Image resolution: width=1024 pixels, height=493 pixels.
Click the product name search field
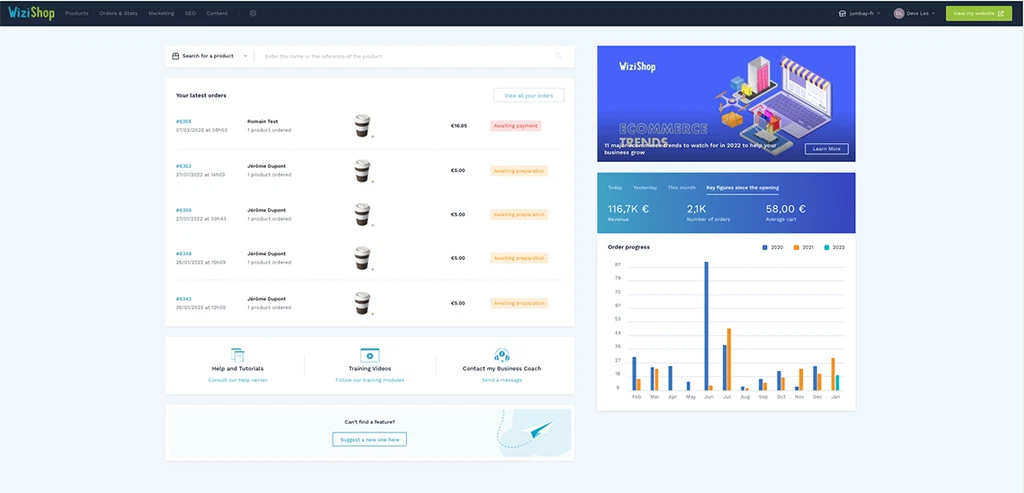pyautogui.click(x=405, y=56)
